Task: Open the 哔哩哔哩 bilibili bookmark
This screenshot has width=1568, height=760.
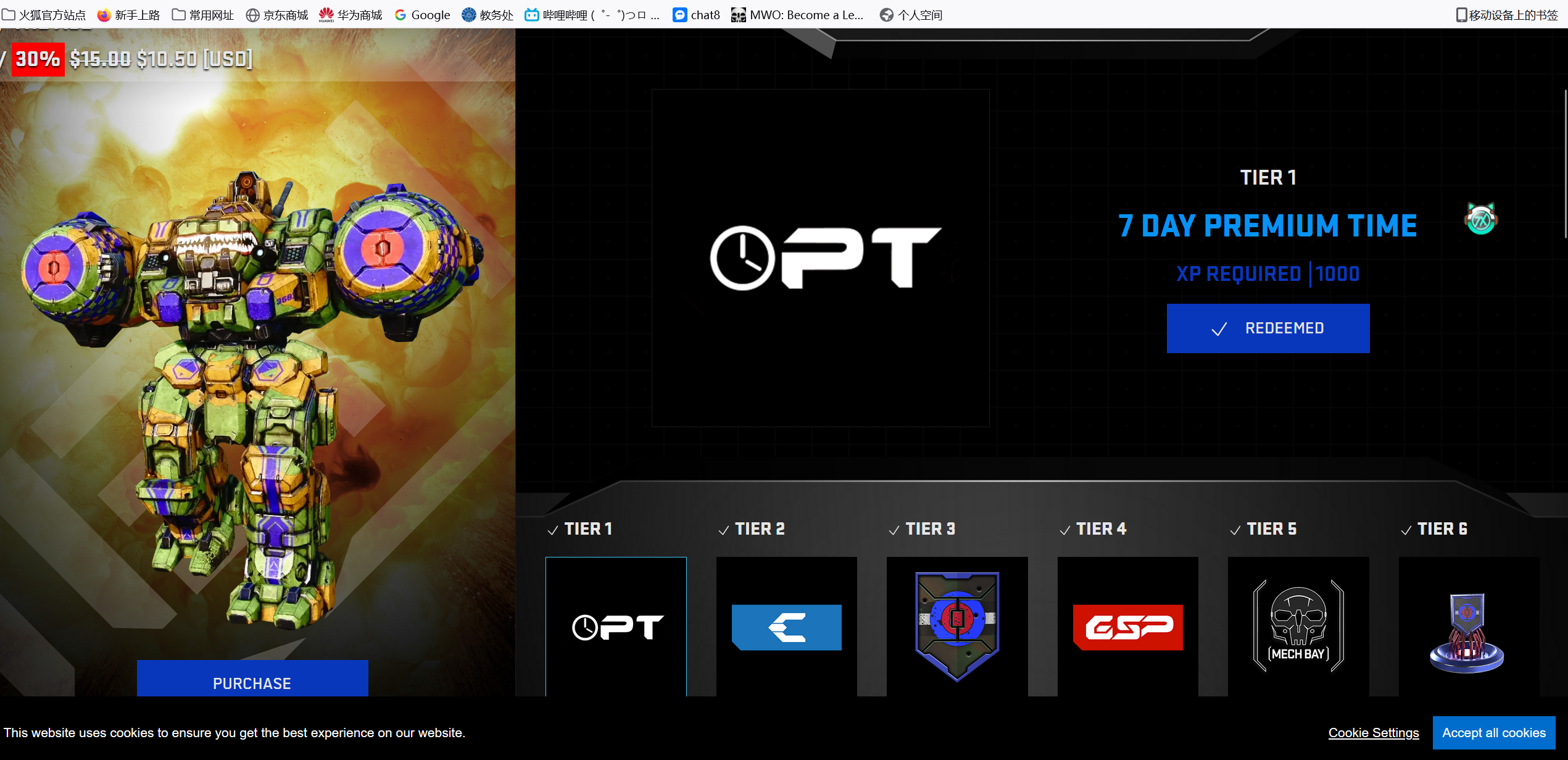Action: [x=592, y=15]
